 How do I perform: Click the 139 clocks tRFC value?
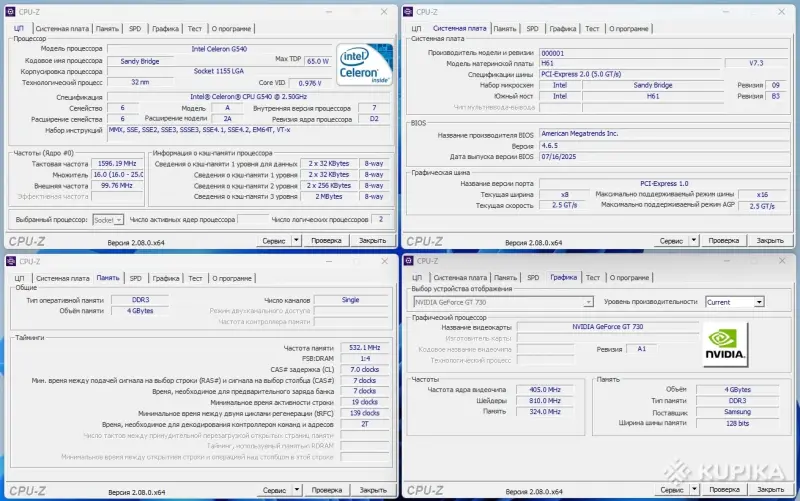click(x=364, y=413)
